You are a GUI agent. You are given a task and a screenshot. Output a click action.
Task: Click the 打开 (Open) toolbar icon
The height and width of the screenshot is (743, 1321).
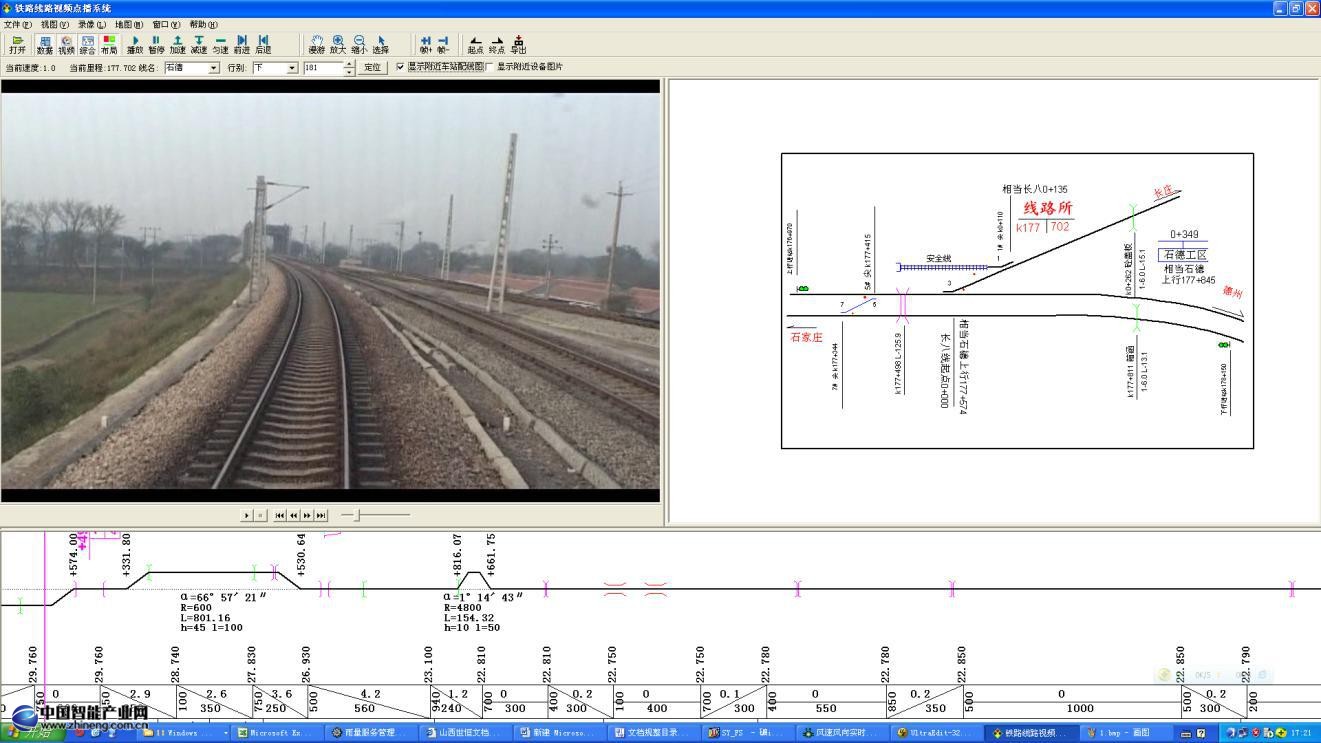17,44
